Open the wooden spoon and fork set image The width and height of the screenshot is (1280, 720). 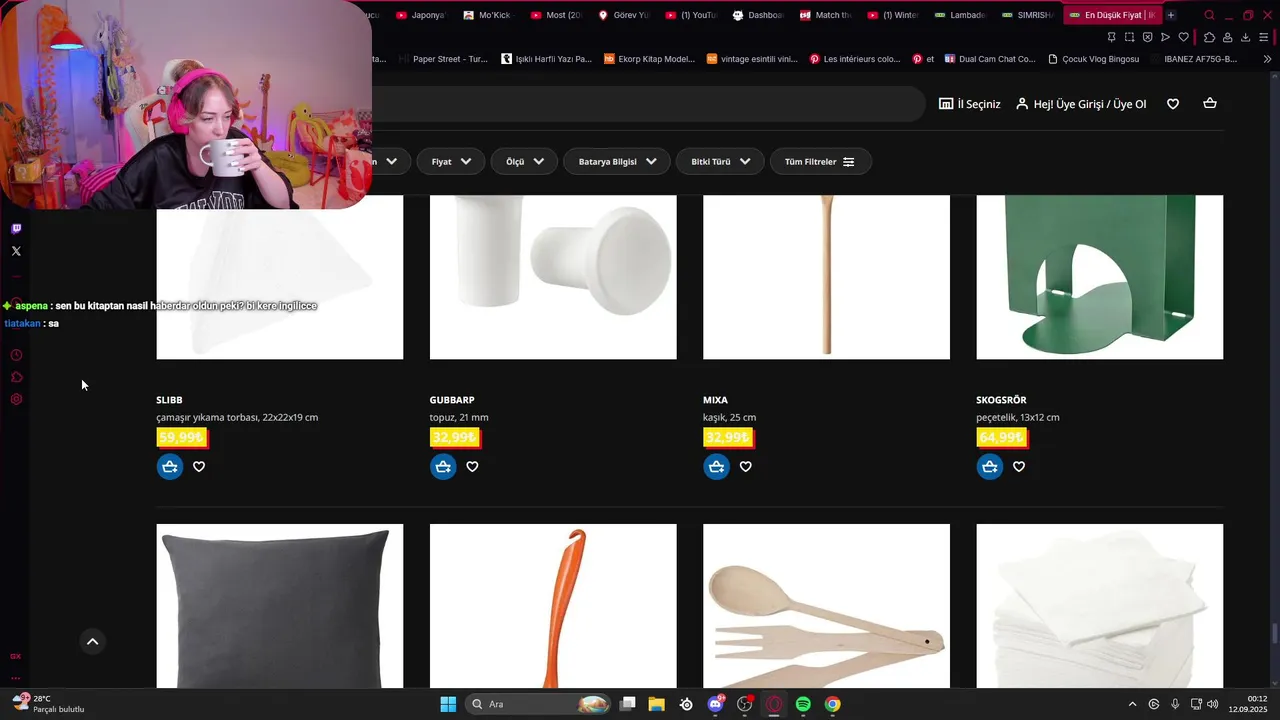click(826, 606)
